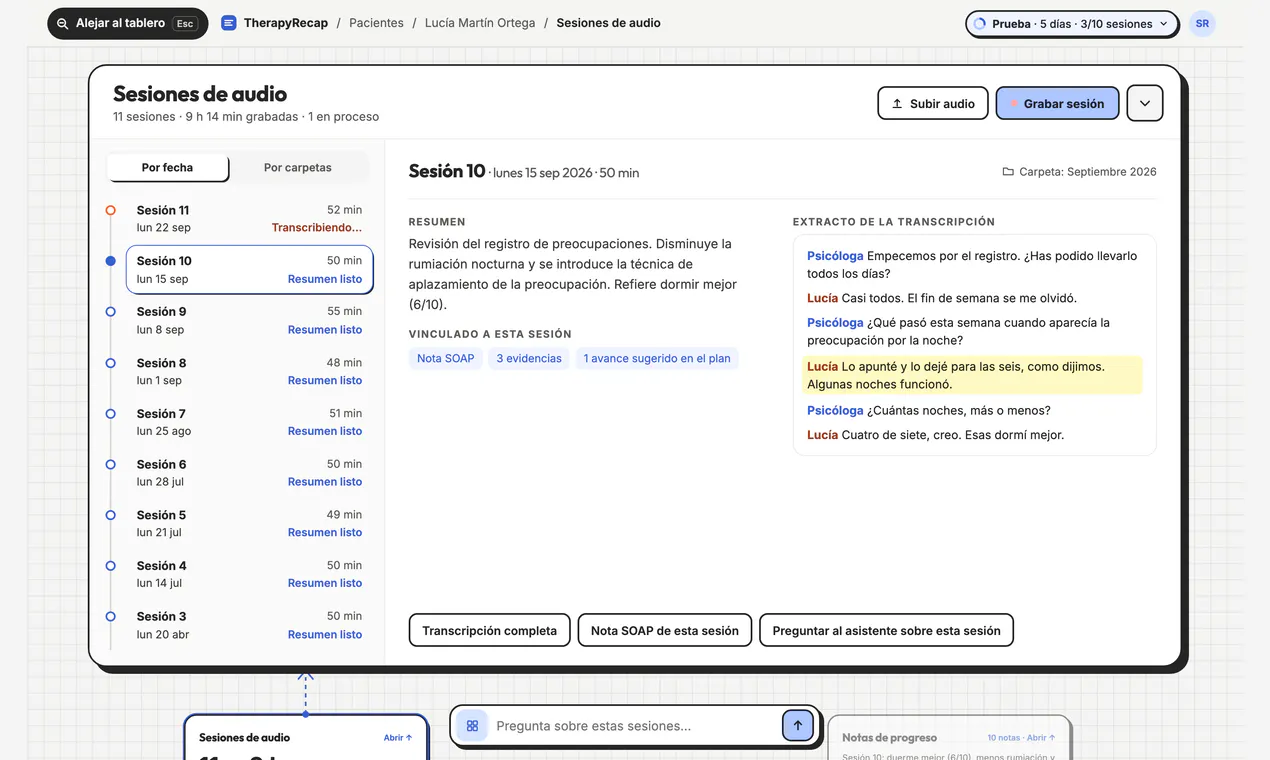Click the TherapyRecap logo icon

pyautogui.click(x=229, y=23)
